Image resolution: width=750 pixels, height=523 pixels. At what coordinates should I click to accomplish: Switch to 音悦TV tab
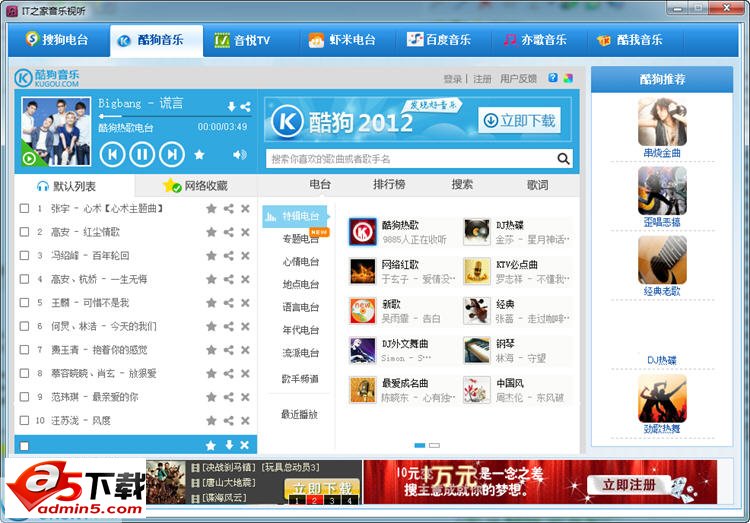243,40
